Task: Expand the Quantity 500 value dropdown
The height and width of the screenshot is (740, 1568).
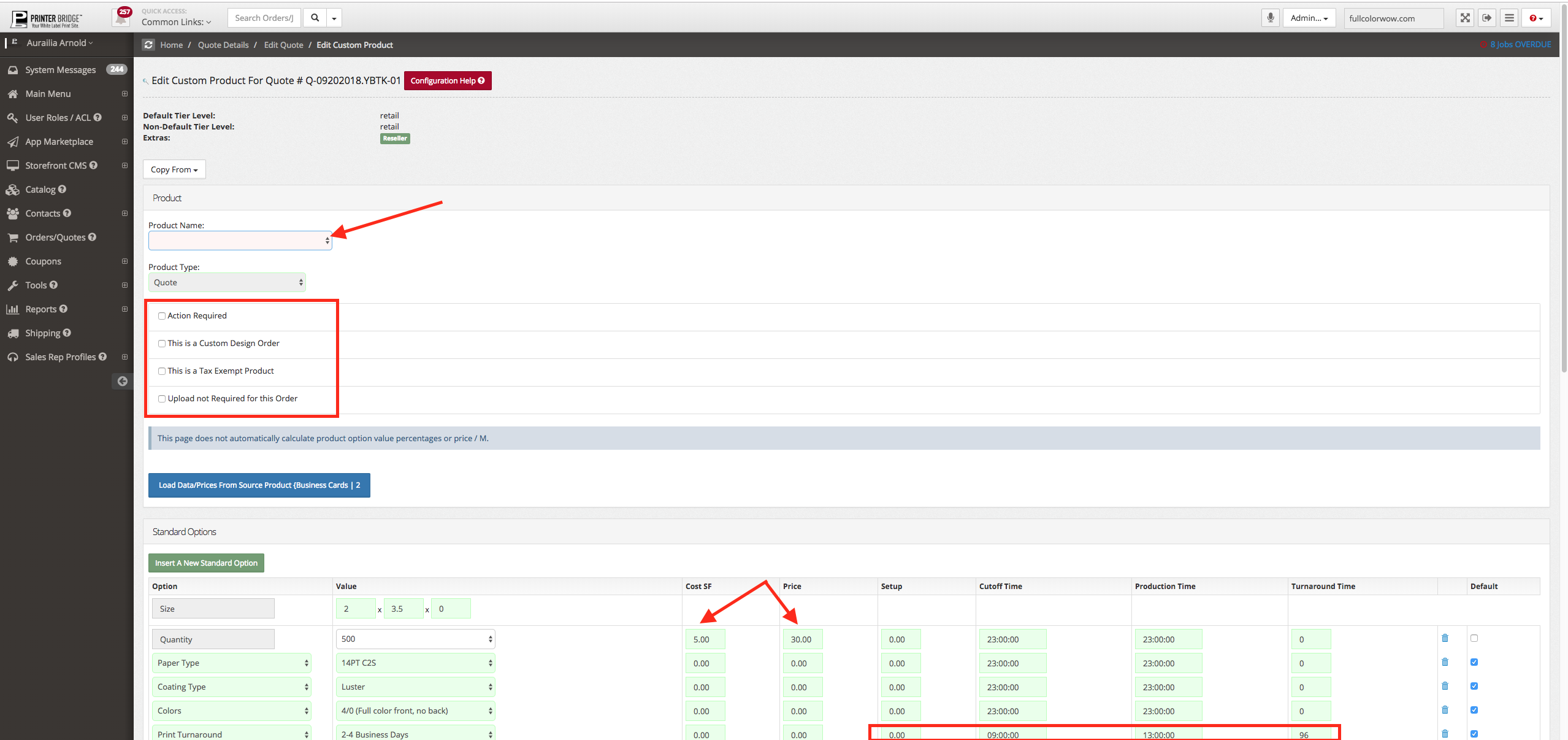Action: point(415,639)
